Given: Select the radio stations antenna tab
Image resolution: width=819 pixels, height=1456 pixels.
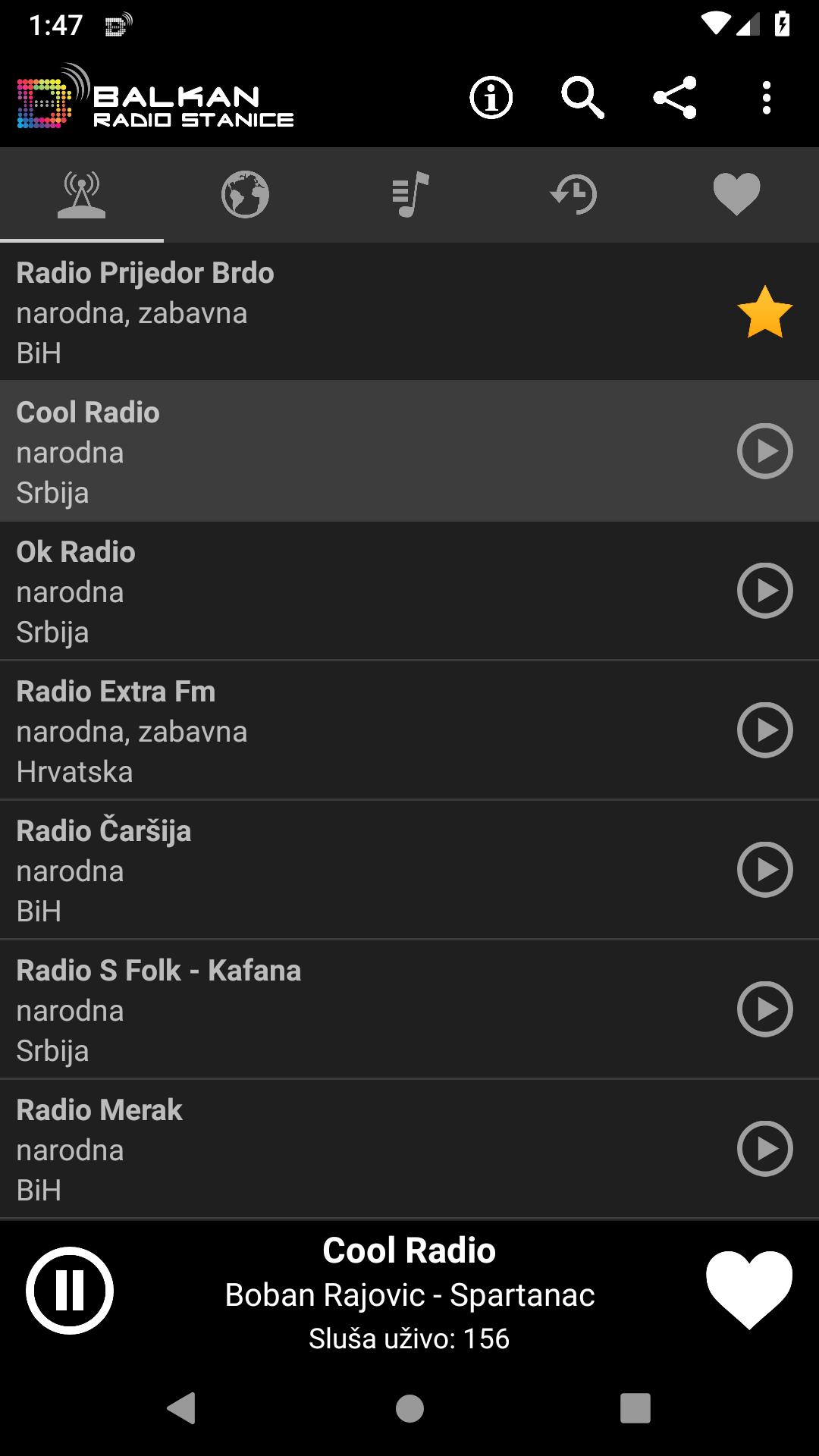Looking at the screenshot, I should click(x=82, y=195).
